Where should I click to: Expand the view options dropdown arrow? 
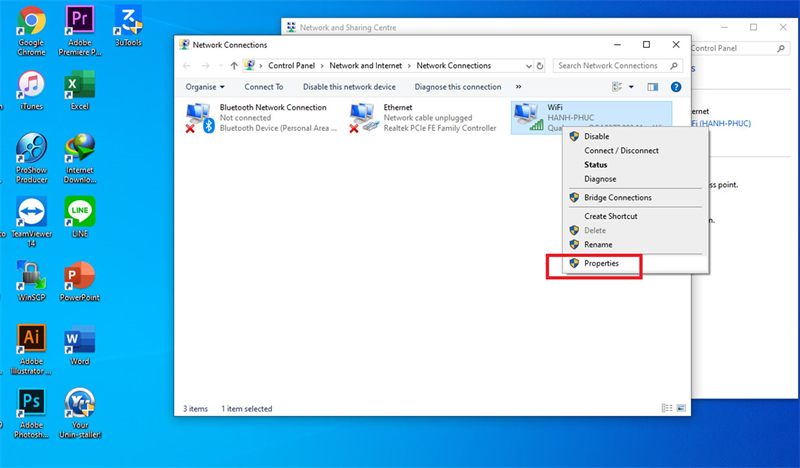tap(631, 87)
